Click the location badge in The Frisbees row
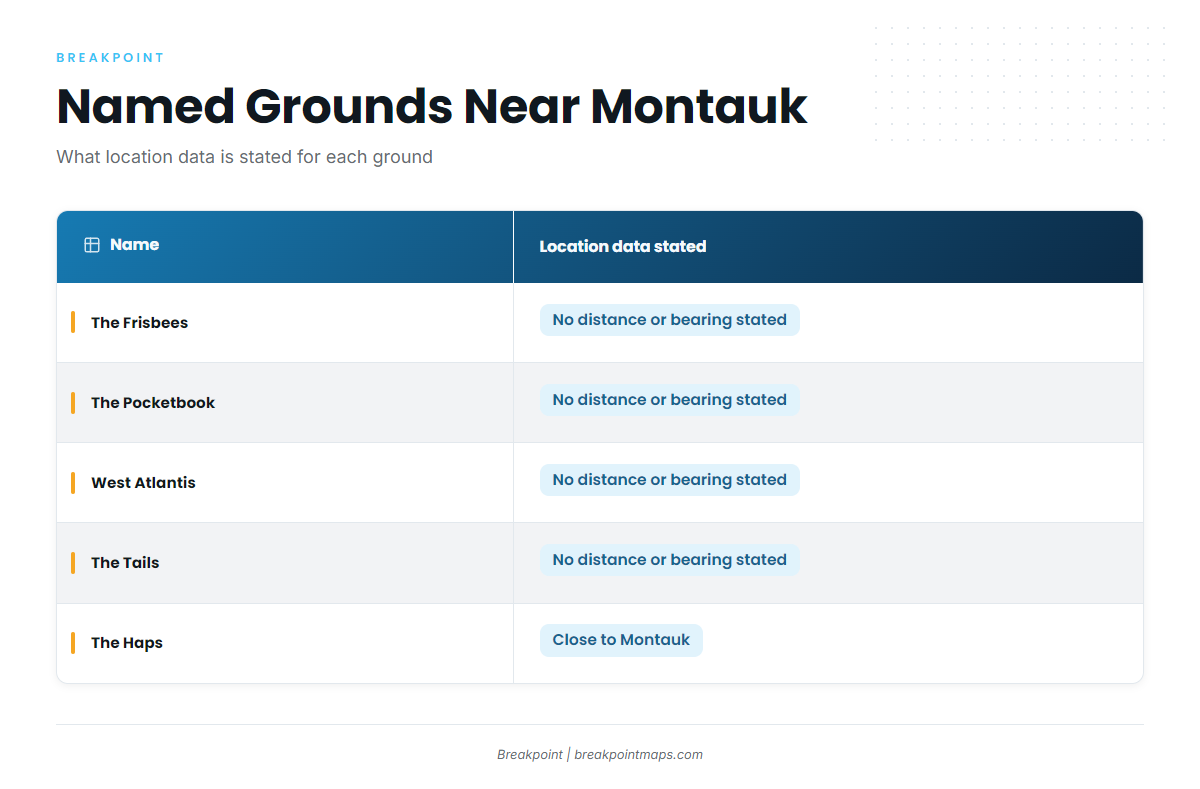 (670, 320)
